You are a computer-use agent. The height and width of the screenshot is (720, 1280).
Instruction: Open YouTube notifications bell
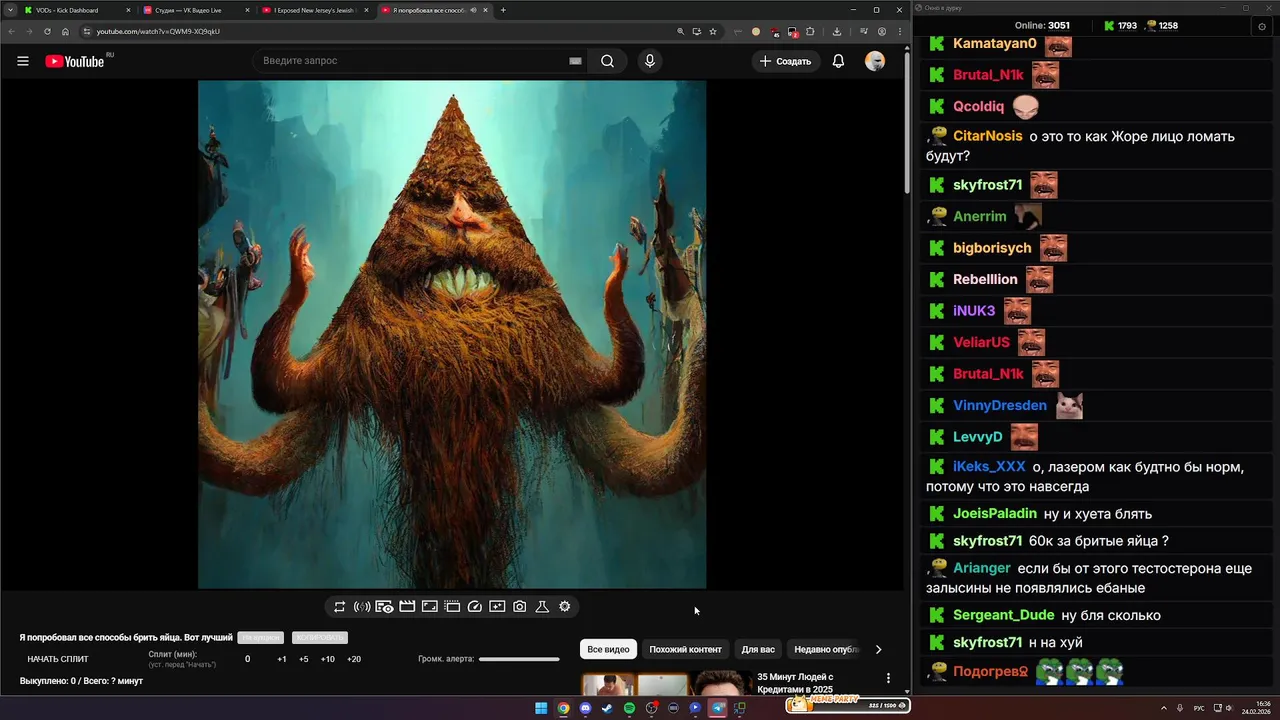(838, 61)
